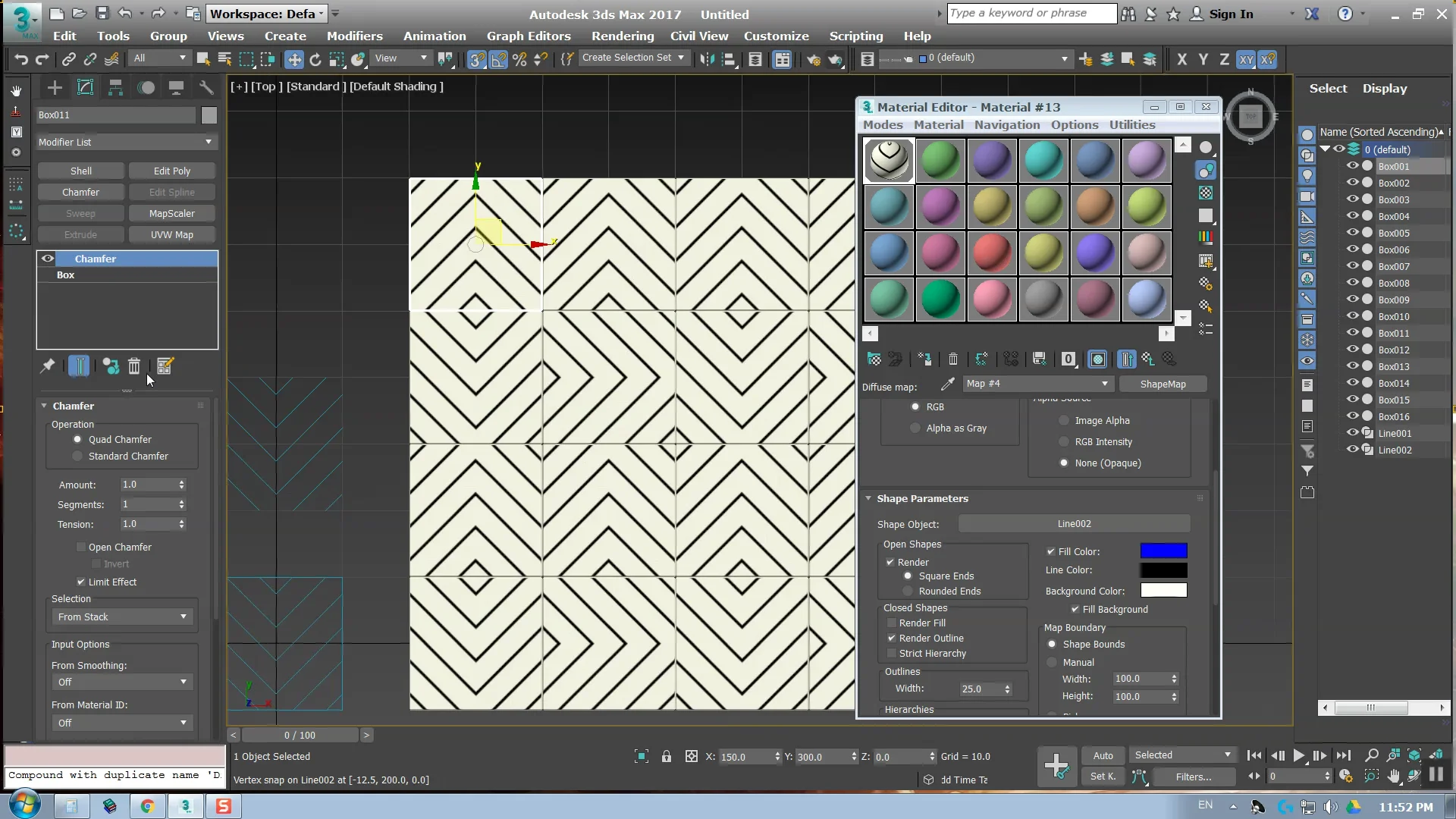
Task: Toggle the selection lock icon
Action: (x=666, y=756)
